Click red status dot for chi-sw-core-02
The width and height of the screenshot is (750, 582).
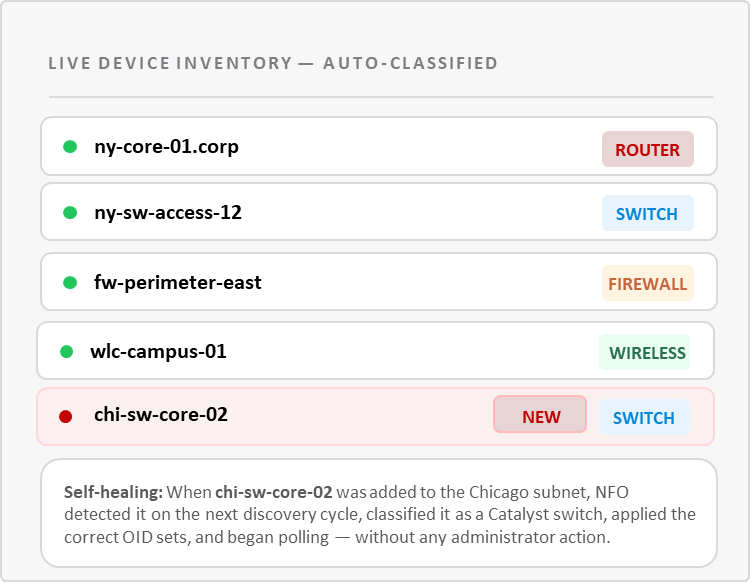pos(66,416)
